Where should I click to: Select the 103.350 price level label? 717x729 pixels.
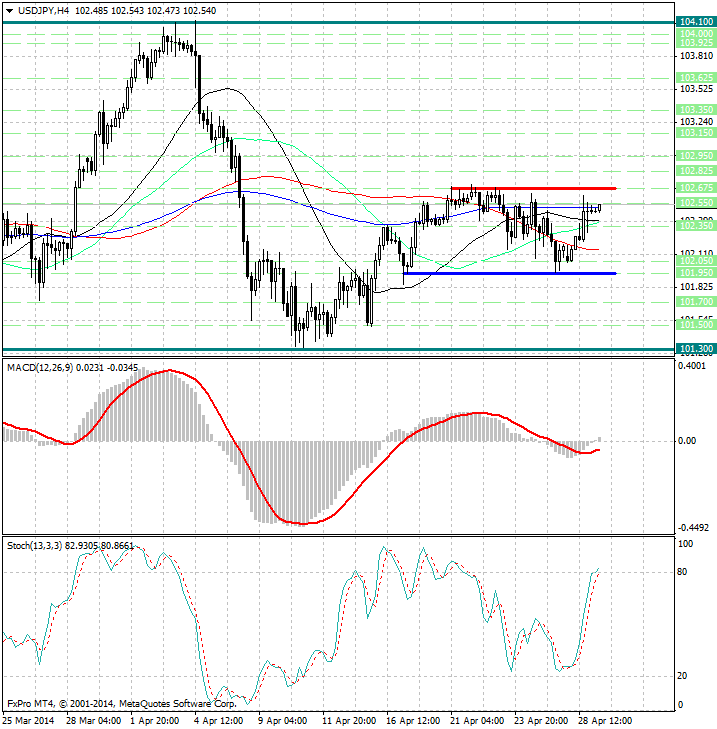click(x=696, y=110)
